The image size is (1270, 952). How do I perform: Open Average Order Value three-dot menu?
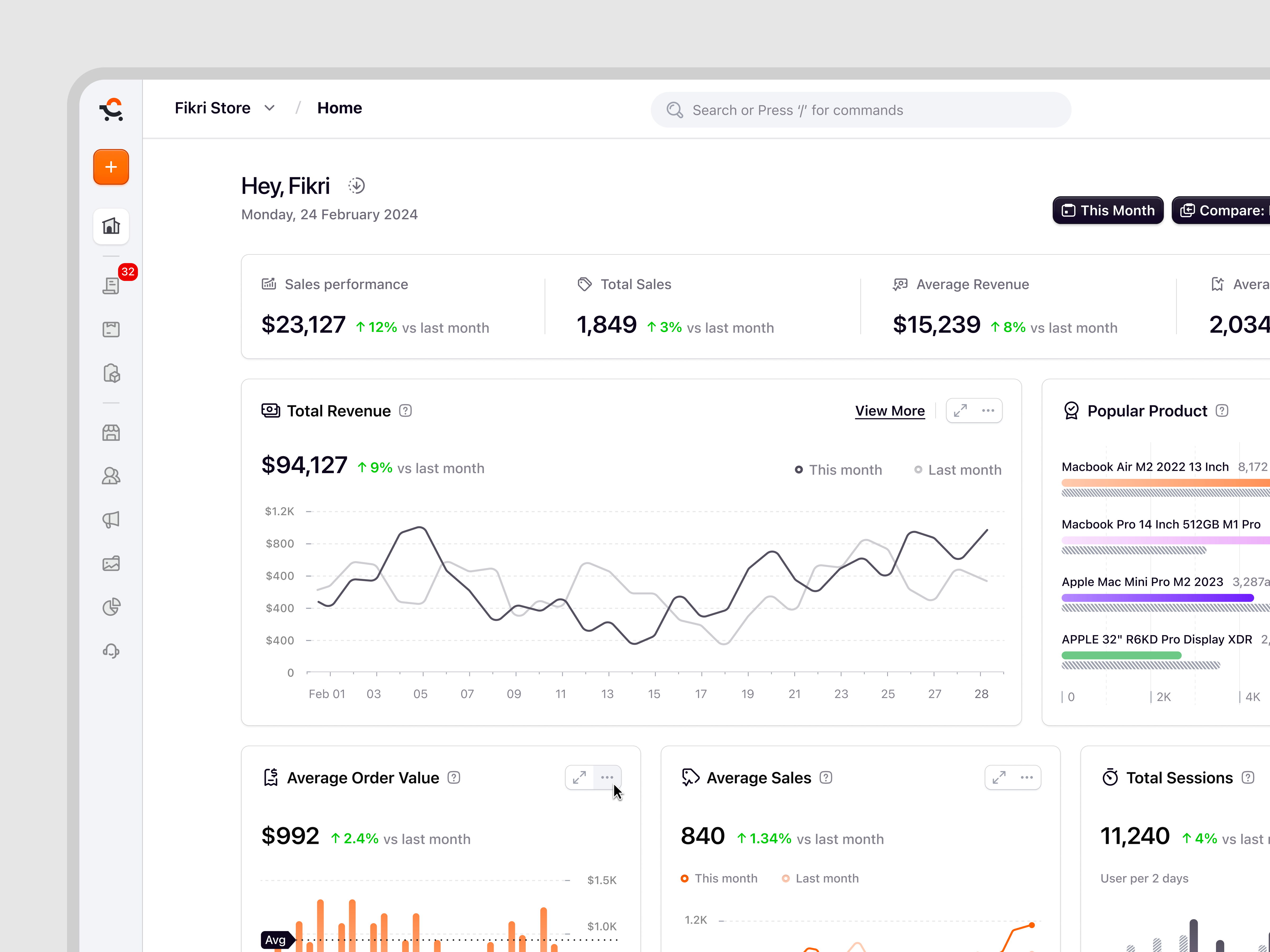[x=607, y=777]
